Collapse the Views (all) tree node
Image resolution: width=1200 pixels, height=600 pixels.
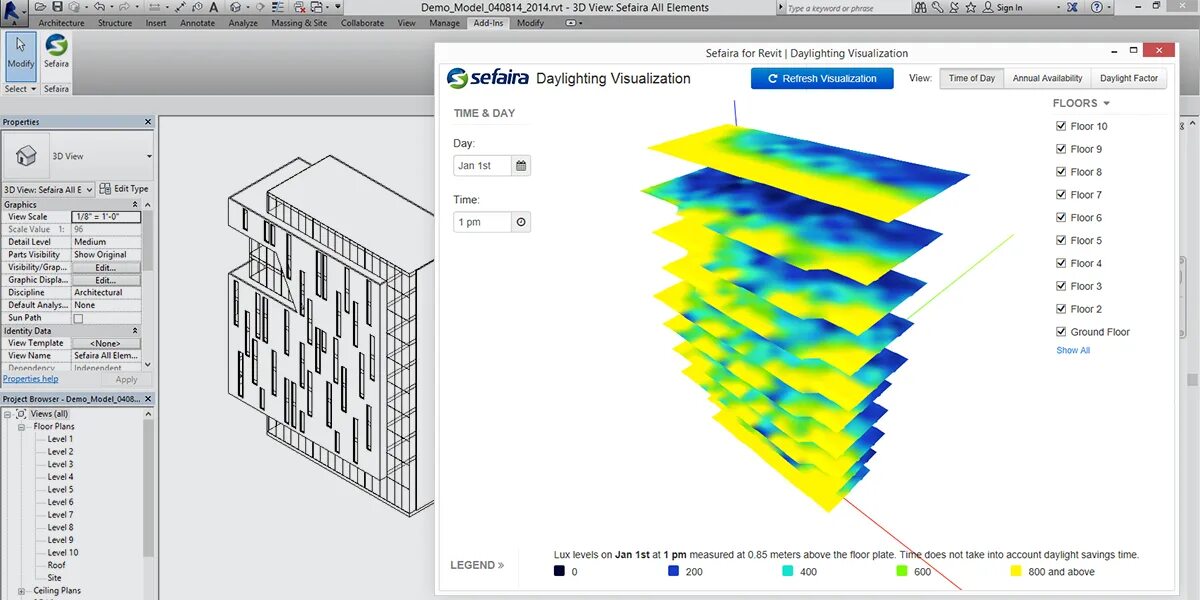[x=8, y=414]
